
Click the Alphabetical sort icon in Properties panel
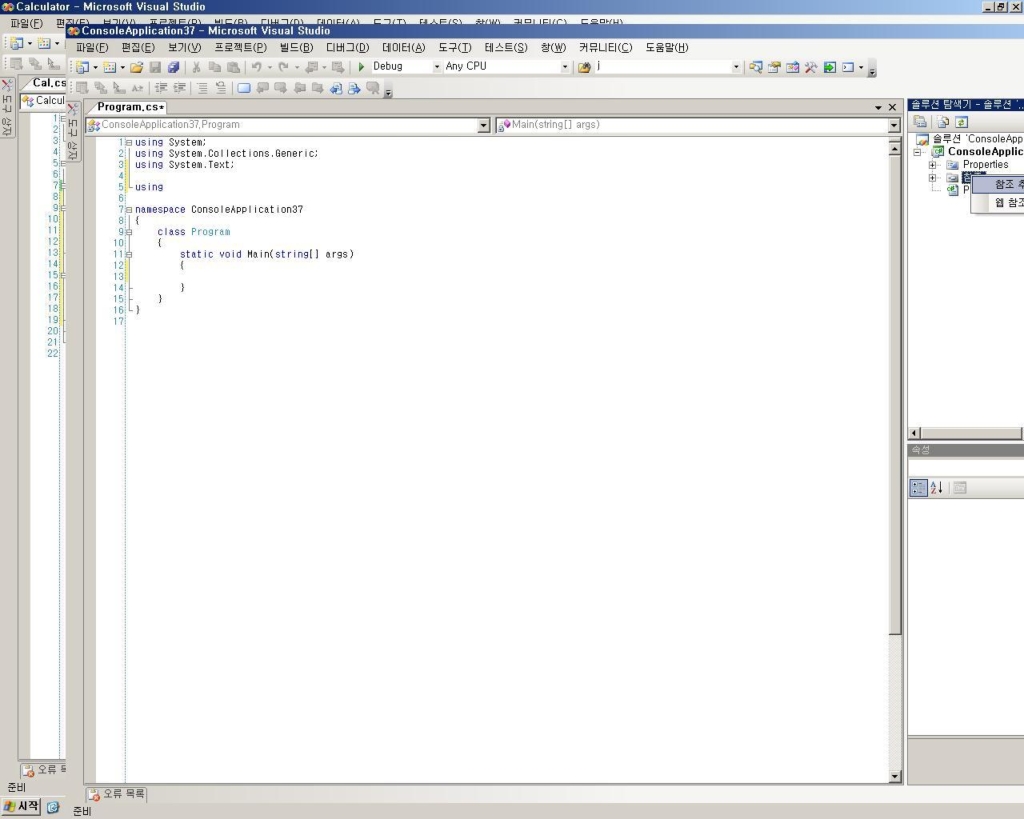[936, 487]
